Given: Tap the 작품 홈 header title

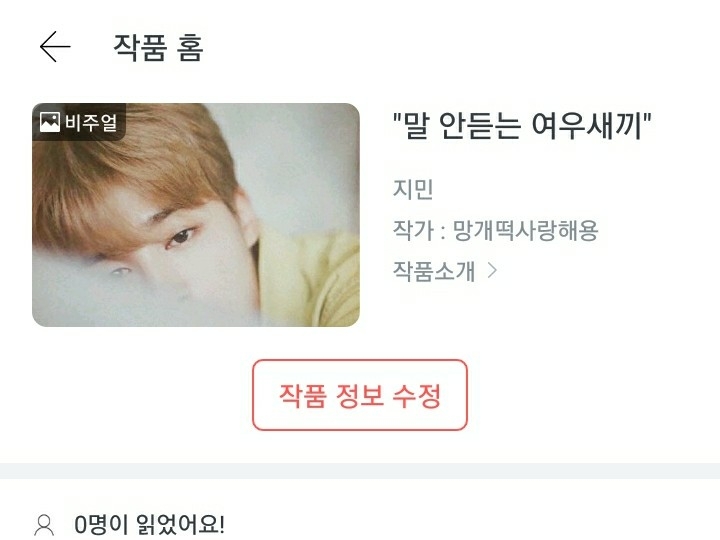Looking at the screenshot, I should [158, 47].
